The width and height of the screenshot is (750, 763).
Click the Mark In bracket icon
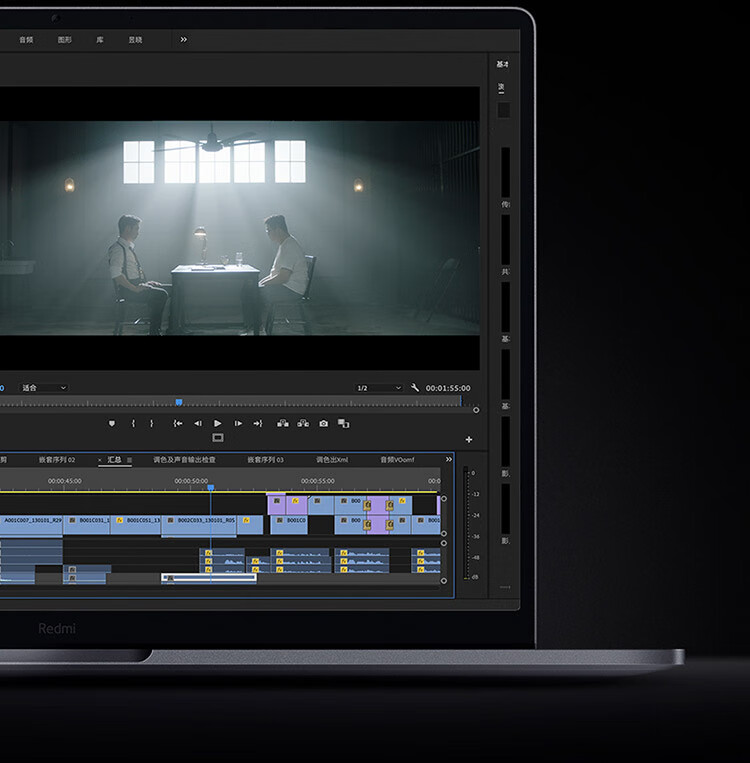point(133,423)
